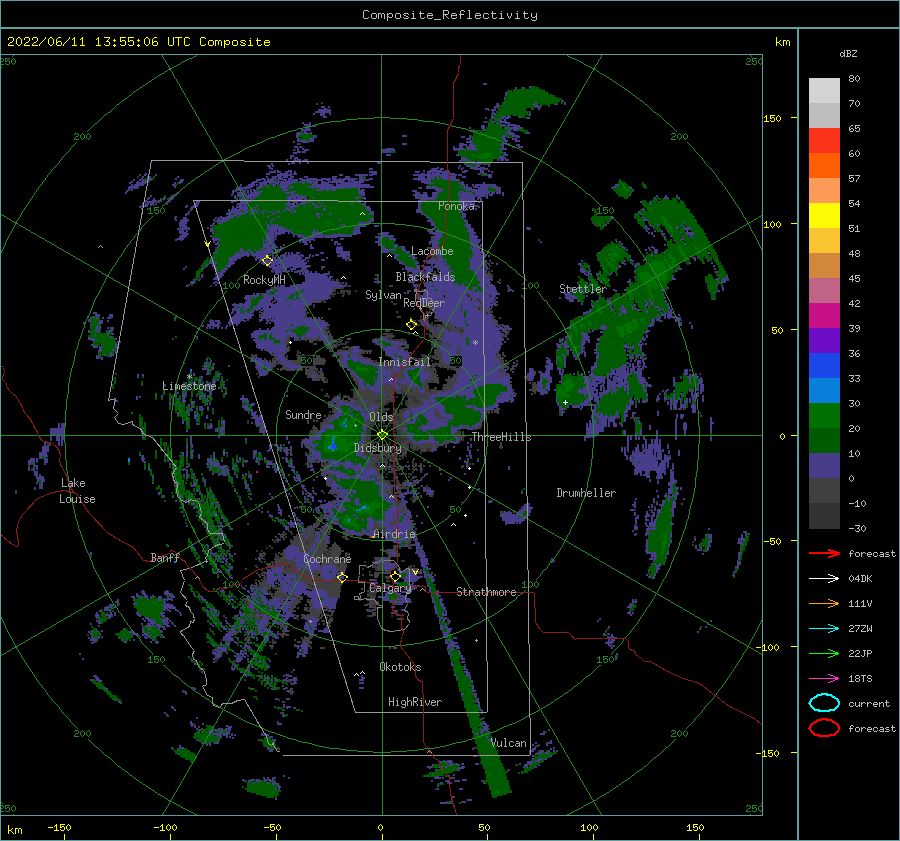Click the yellow diamond marker near Cochrane
Screen dimensions: 900x841
[x=342, y=577]
